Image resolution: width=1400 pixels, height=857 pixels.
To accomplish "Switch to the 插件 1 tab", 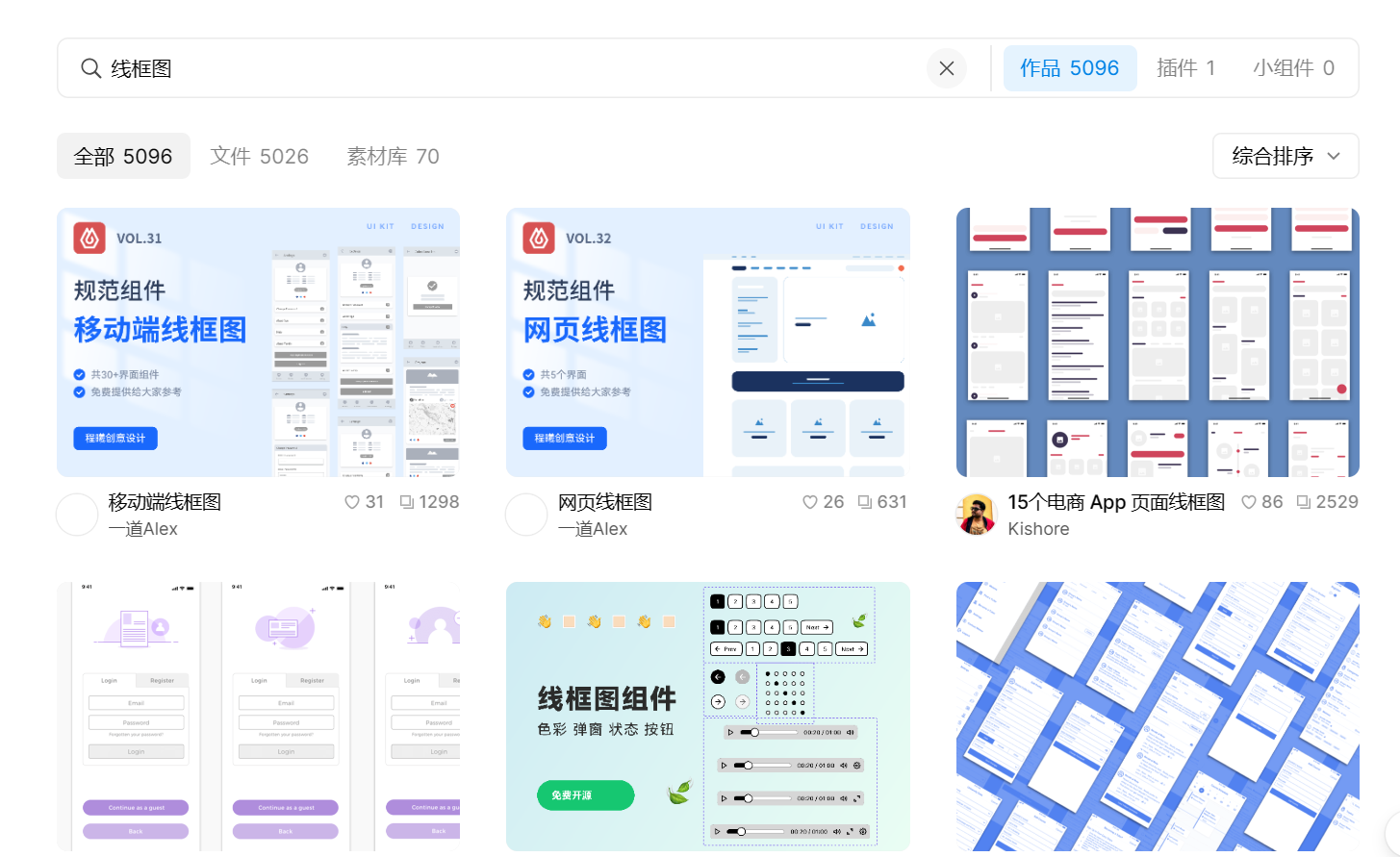I will (x=1185, y=68).
